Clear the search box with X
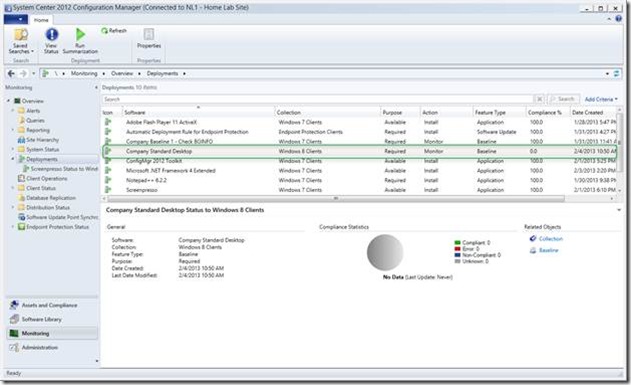This screenshot has height=385, width=631. coord(539,99)
